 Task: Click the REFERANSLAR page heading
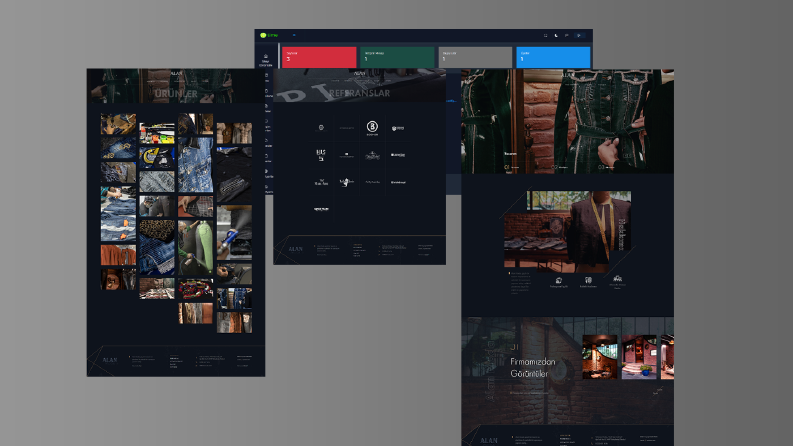(360, 93)
